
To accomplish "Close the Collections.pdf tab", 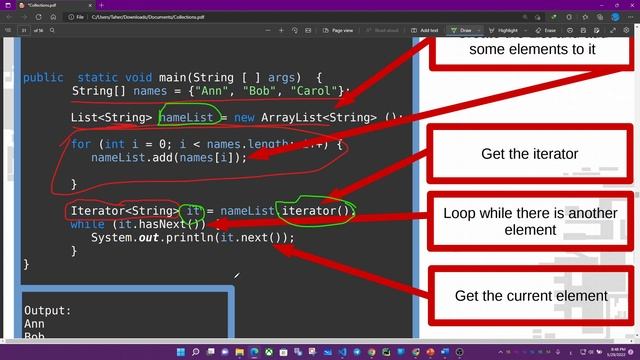I will [90, 5].
